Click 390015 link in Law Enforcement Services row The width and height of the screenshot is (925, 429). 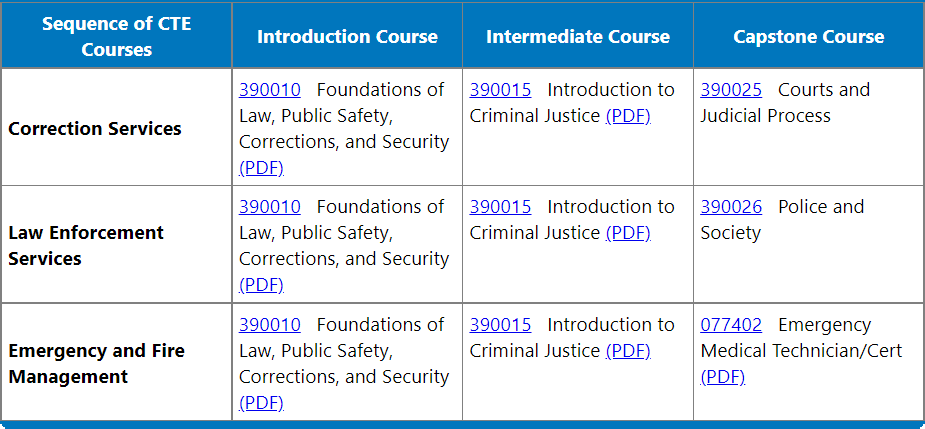500,207
